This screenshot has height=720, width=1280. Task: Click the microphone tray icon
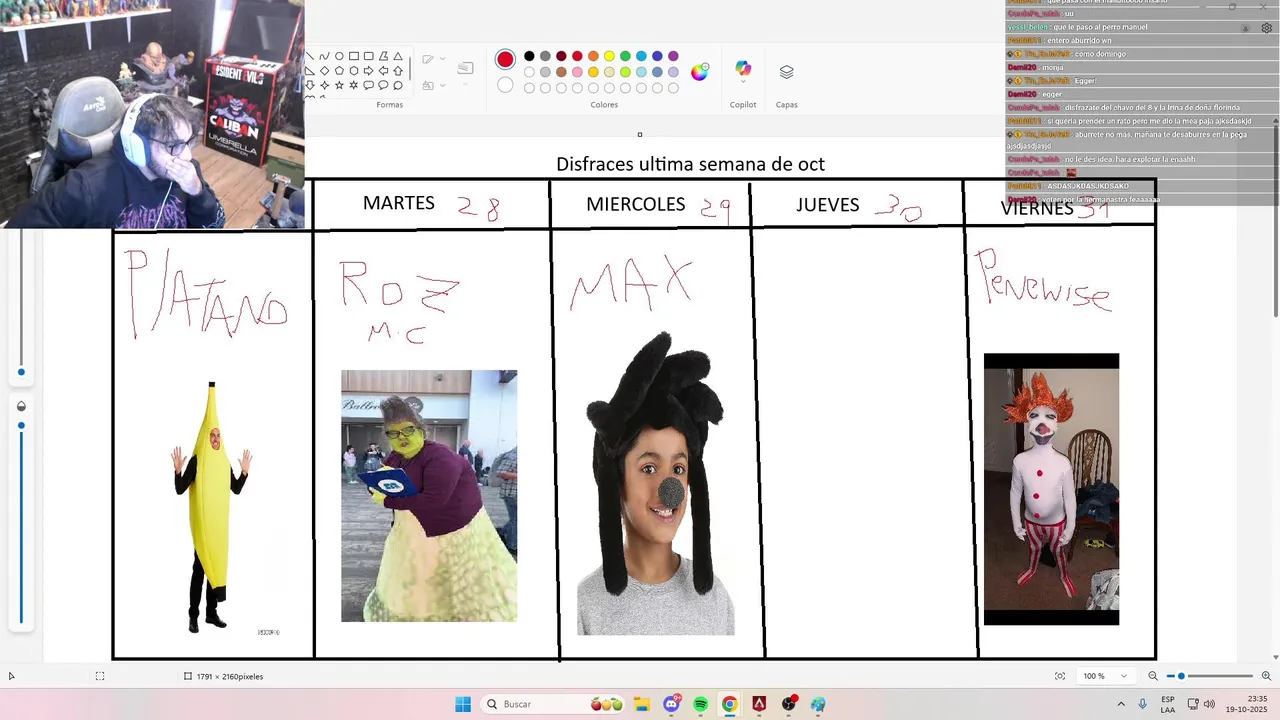coord(1143,704)
